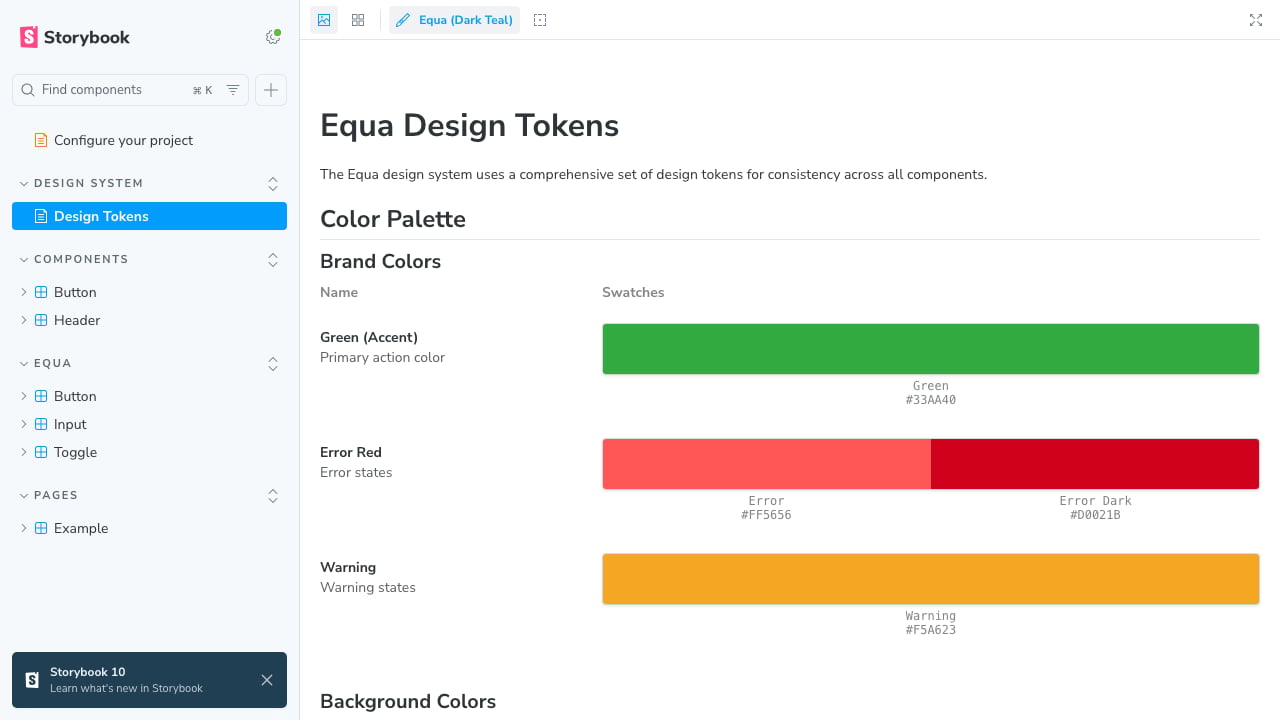
Task: Click the Swatches column header
Action: point(633,293)
